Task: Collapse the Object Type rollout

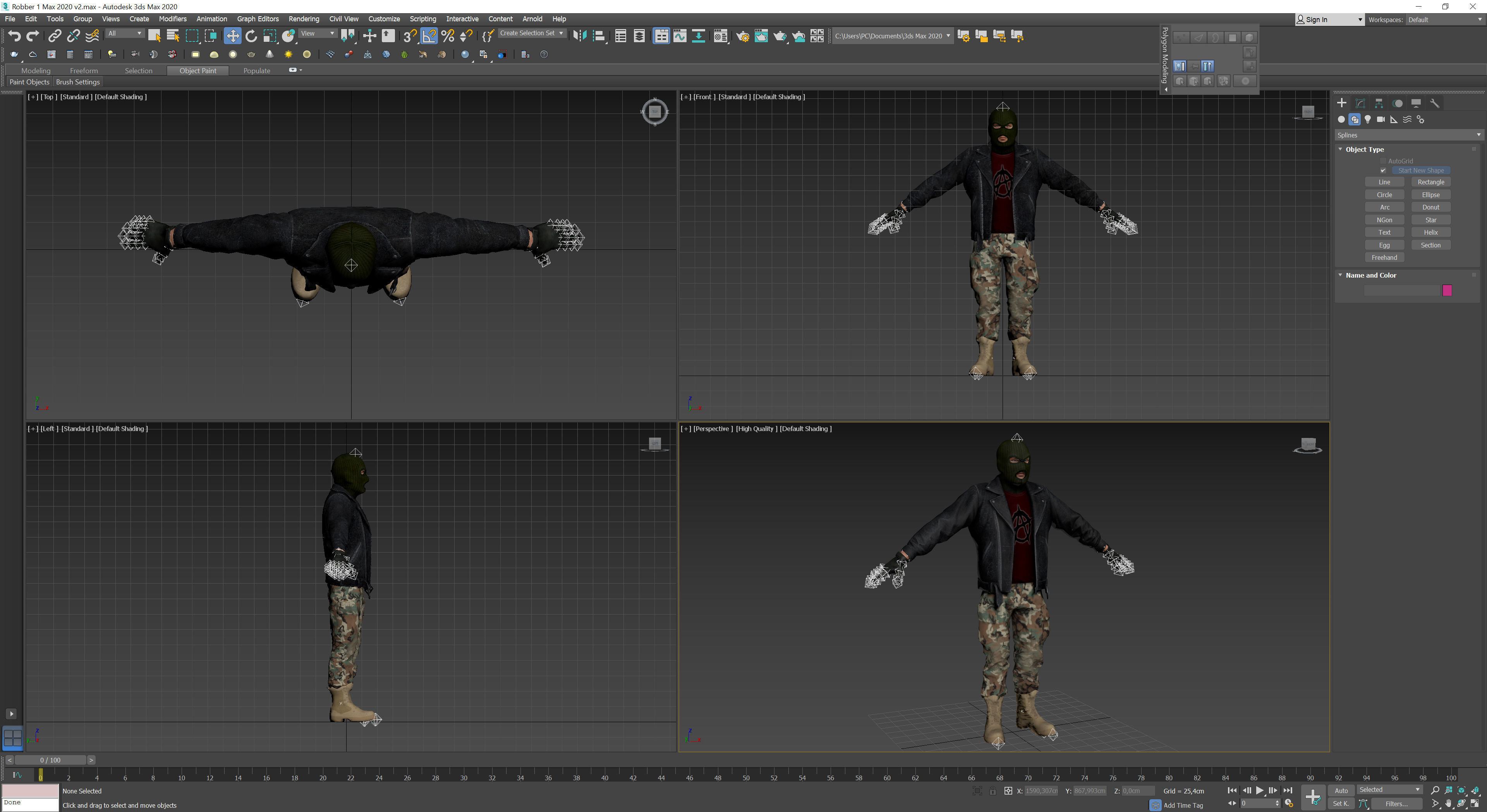Action: click(1365, 149)
